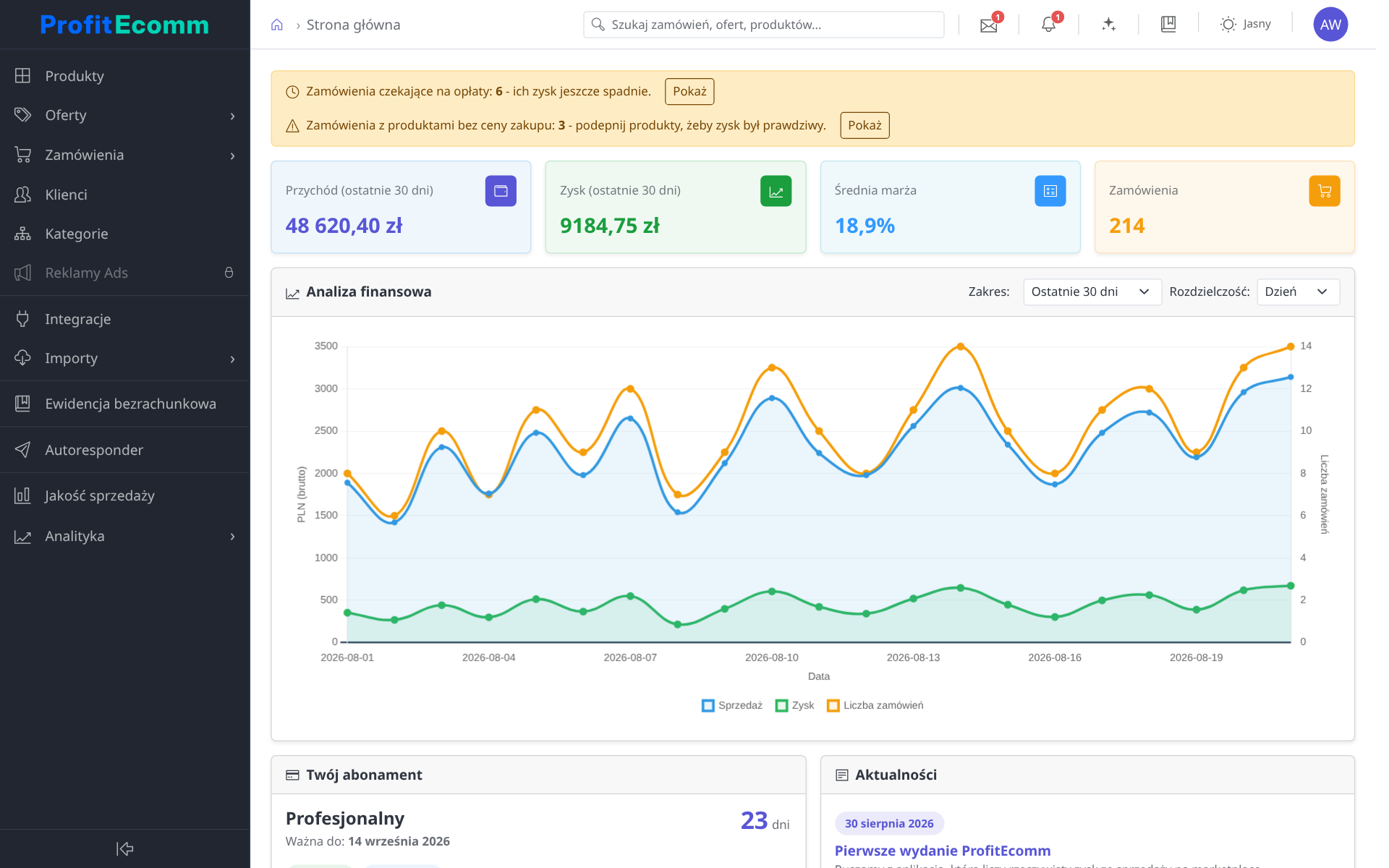Click the orders card cart icon

[1325, 191]
